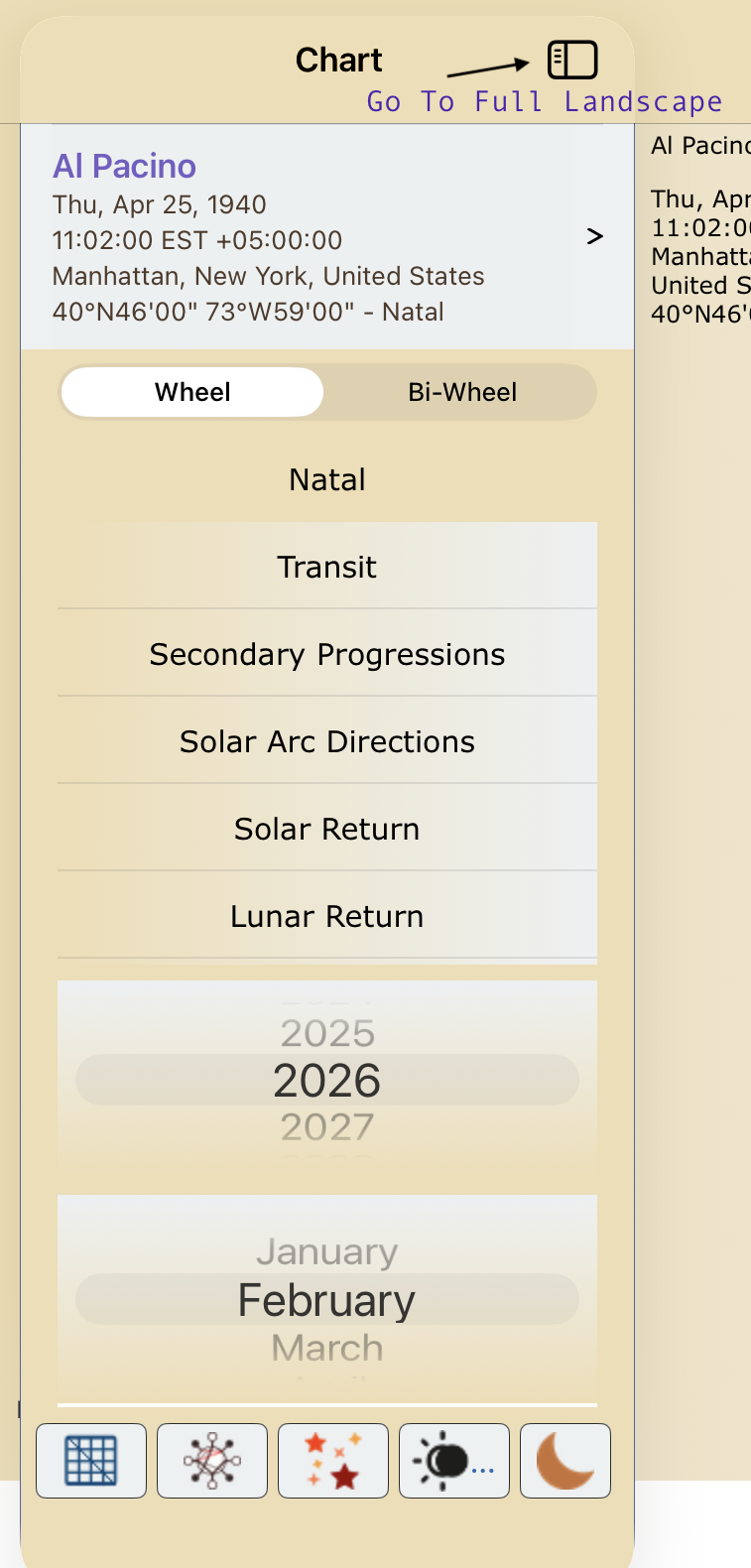Select the Natal chart option
Image resolution: width=751 pixels, height=1568 pixels.
pos(327,479)
